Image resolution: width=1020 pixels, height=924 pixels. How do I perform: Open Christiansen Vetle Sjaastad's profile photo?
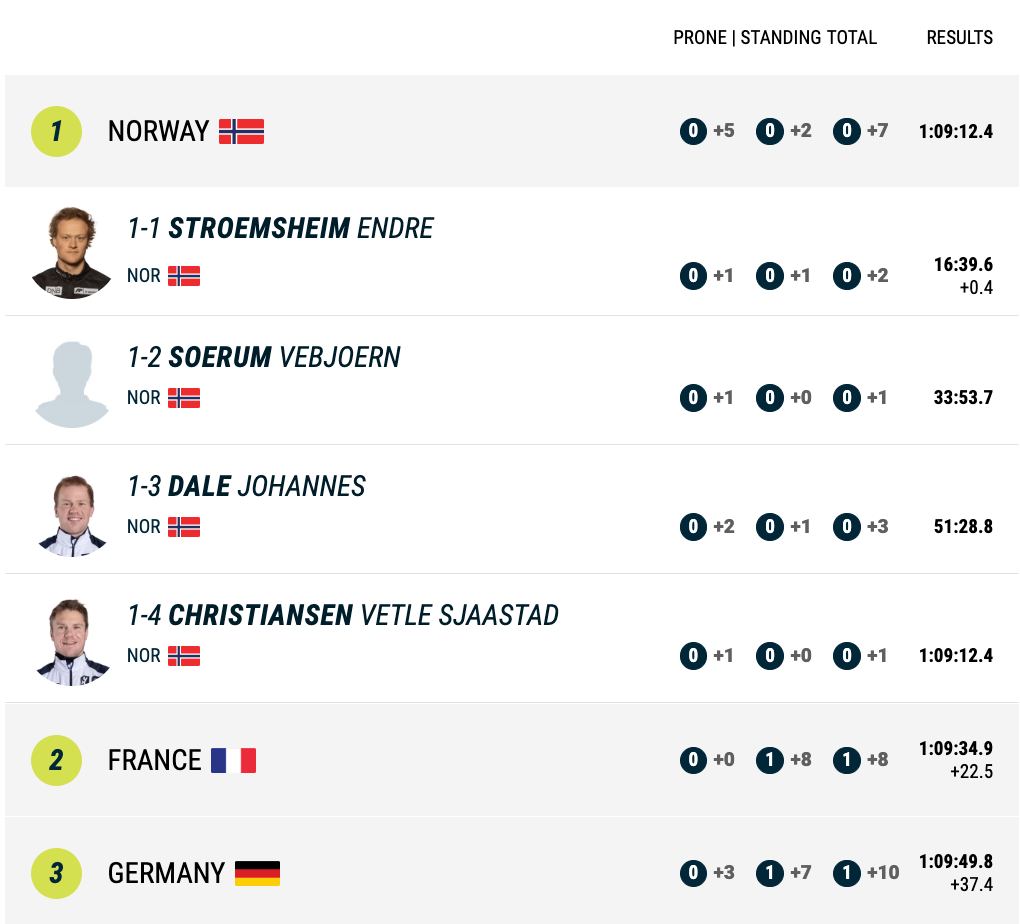point(72,642)
